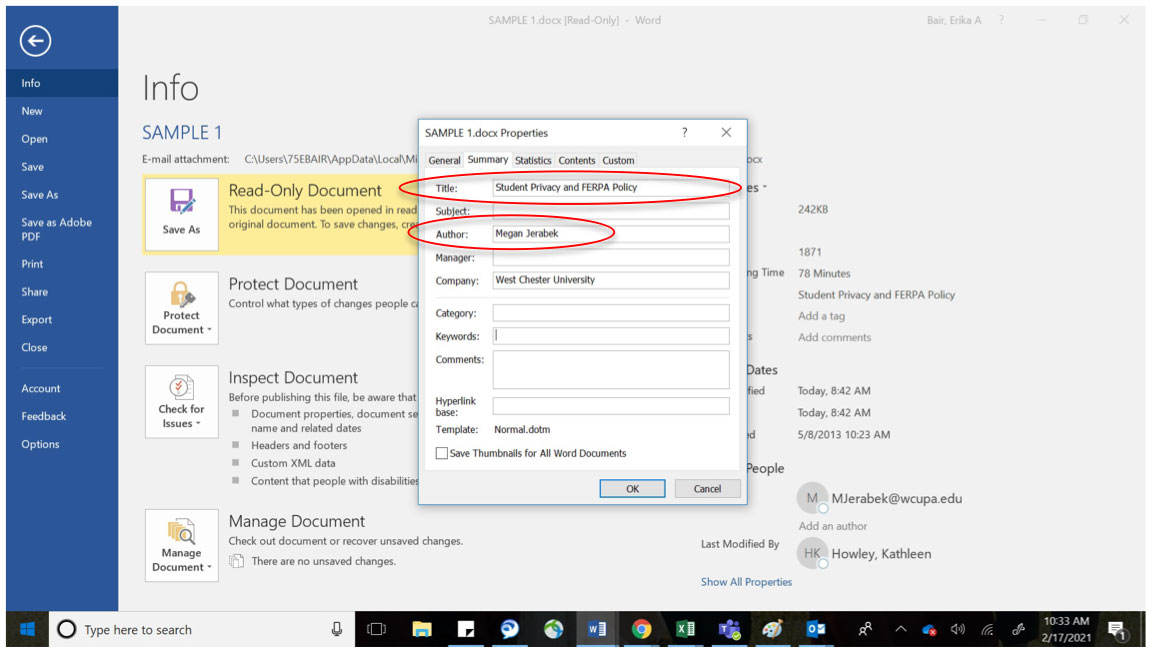Click the volume speaker tray icon

(x=957, y=629)
